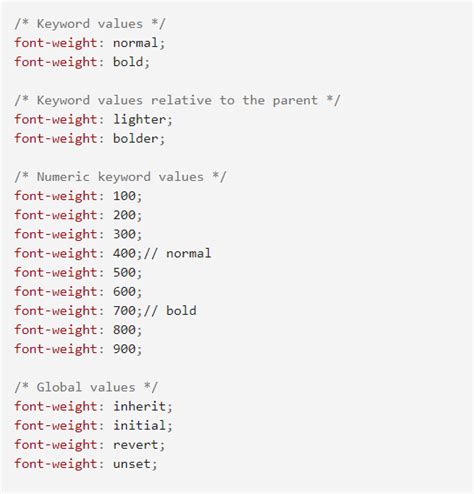Click the font-weight 800 value
Viewport: 474px width, 494px height.
[124, 330]
